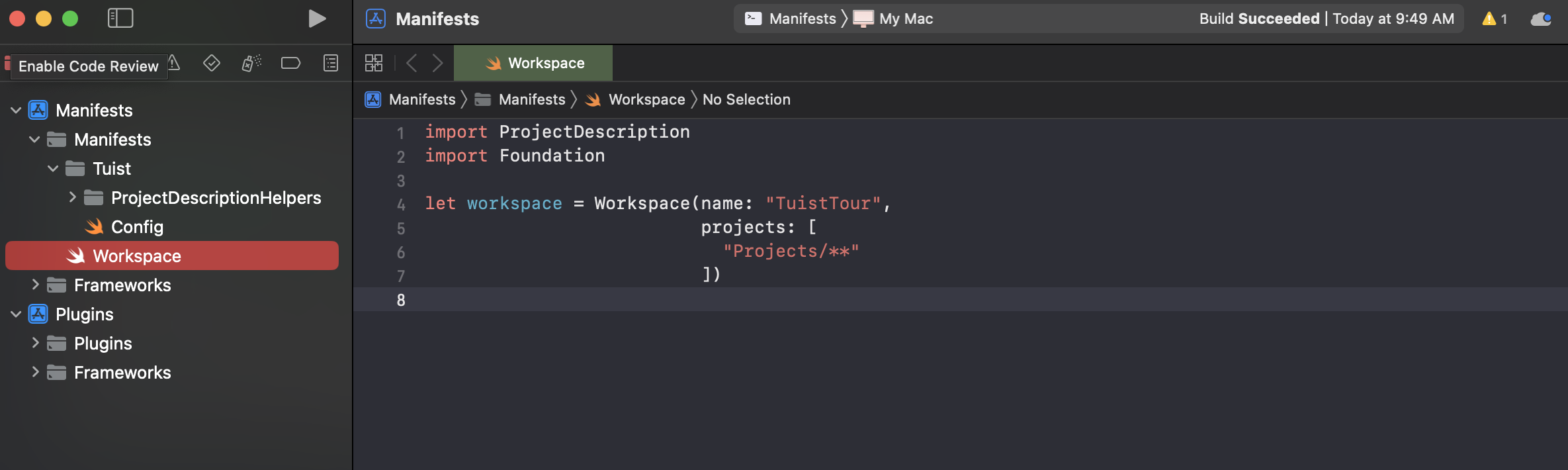Click line number 4 in the gutter
The width and height of the screenshot is (1568, 470).
[401, 205]
